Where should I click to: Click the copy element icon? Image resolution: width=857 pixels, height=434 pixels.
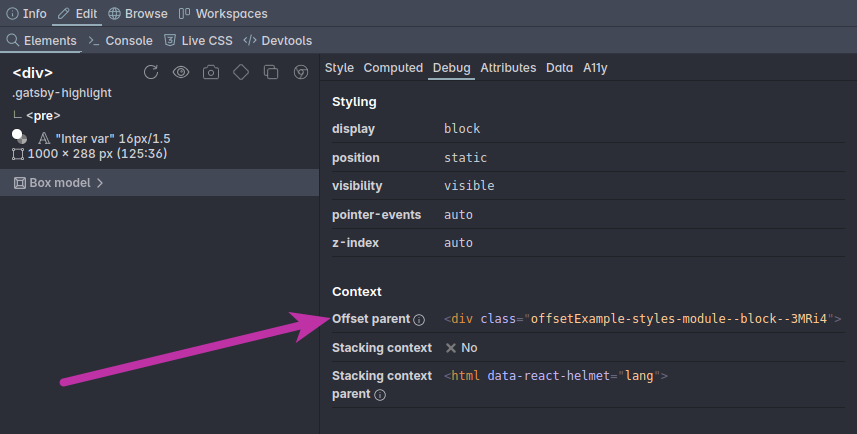[271, 72]
